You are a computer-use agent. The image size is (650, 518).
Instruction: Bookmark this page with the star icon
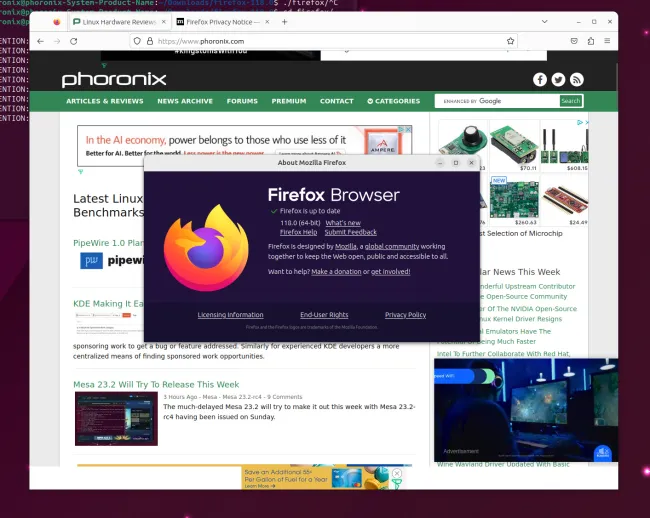coord(510,41)
